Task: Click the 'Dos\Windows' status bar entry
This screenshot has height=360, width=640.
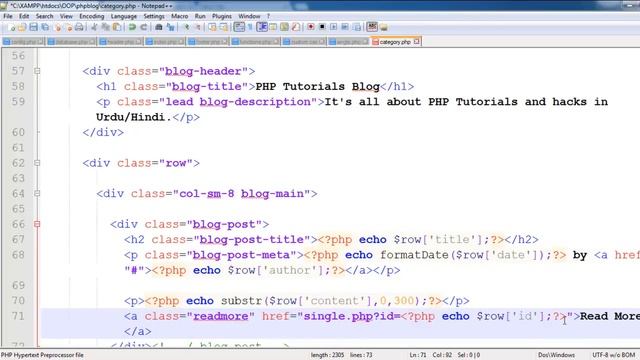Action: [556, 355]
